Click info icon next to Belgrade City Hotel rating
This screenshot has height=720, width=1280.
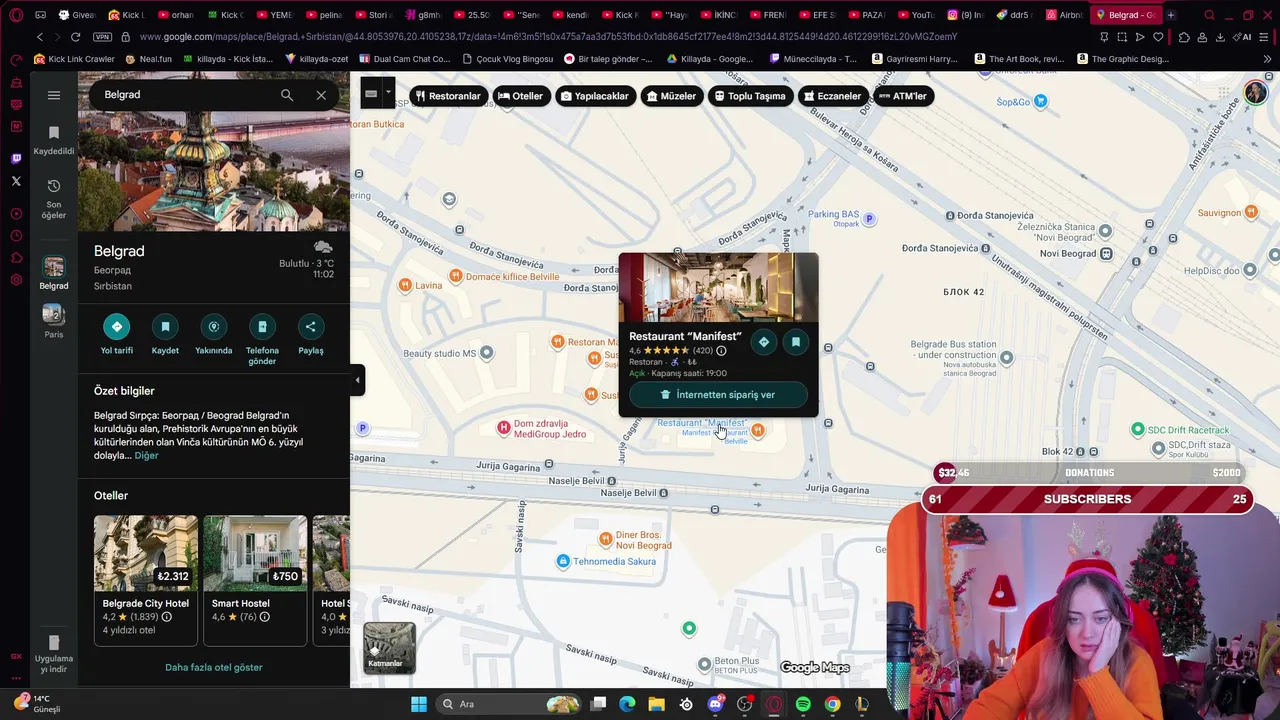167,617
